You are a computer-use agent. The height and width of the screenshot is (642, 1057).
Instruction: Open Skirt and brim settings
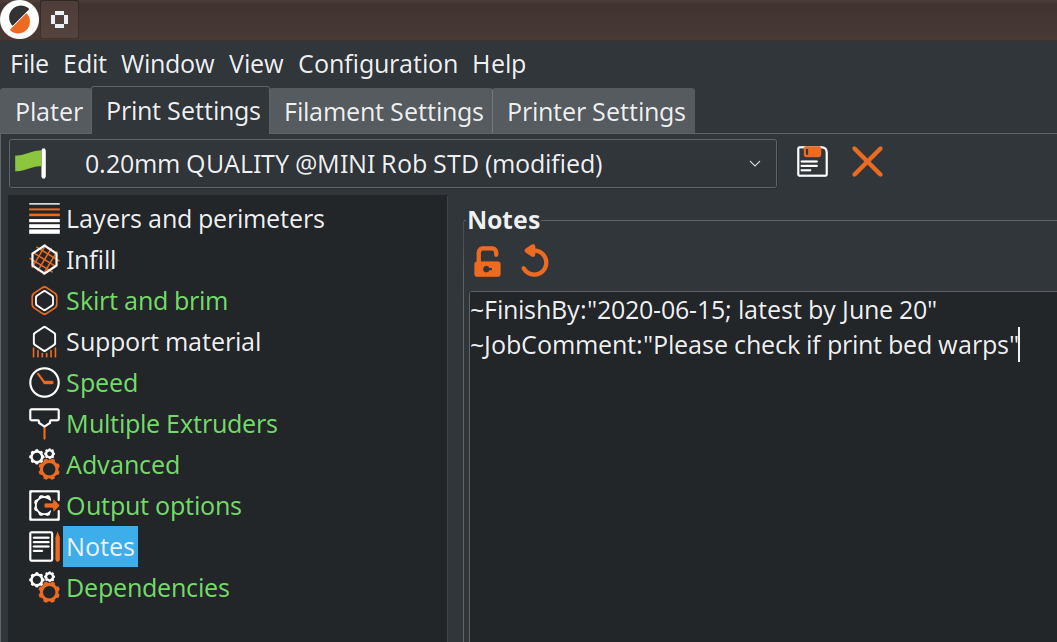[x=147, y=301]
